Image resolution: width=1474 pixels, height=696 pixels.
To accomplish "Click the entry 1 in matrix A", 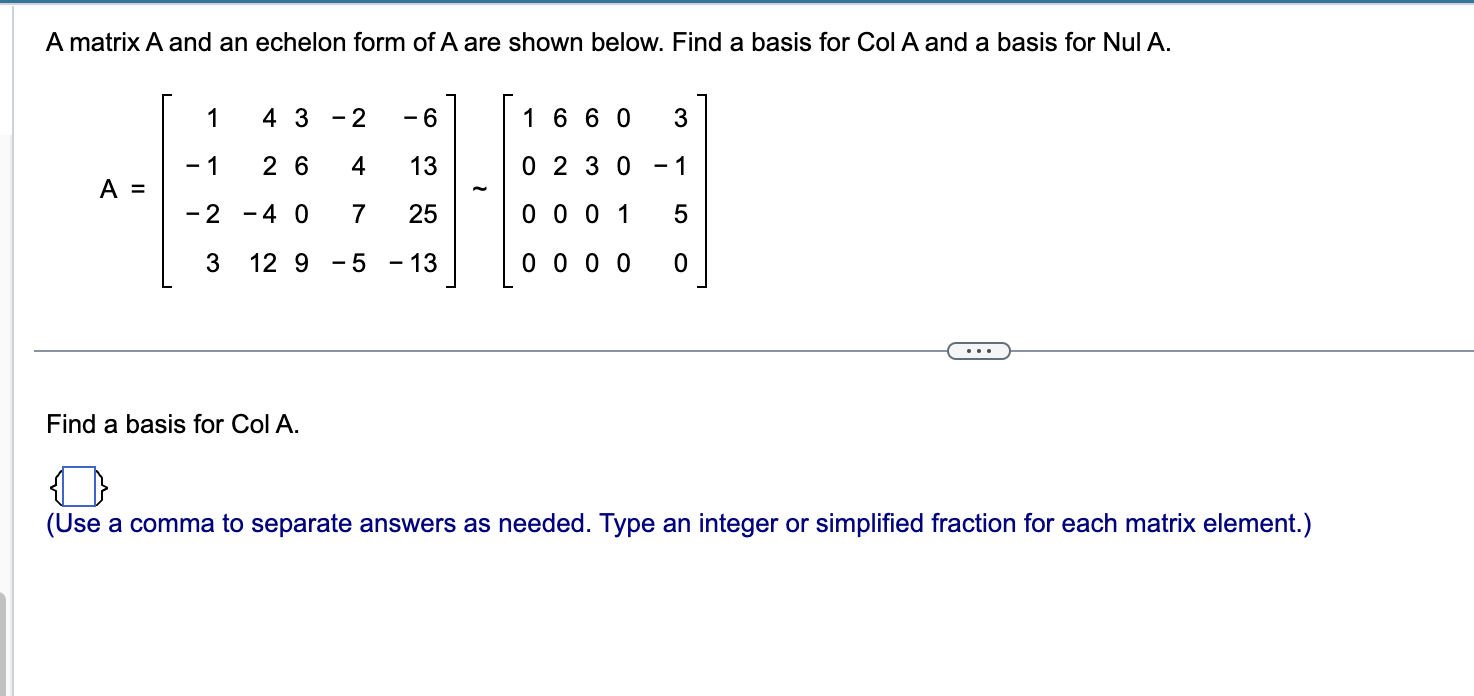I will click(212, 119).
